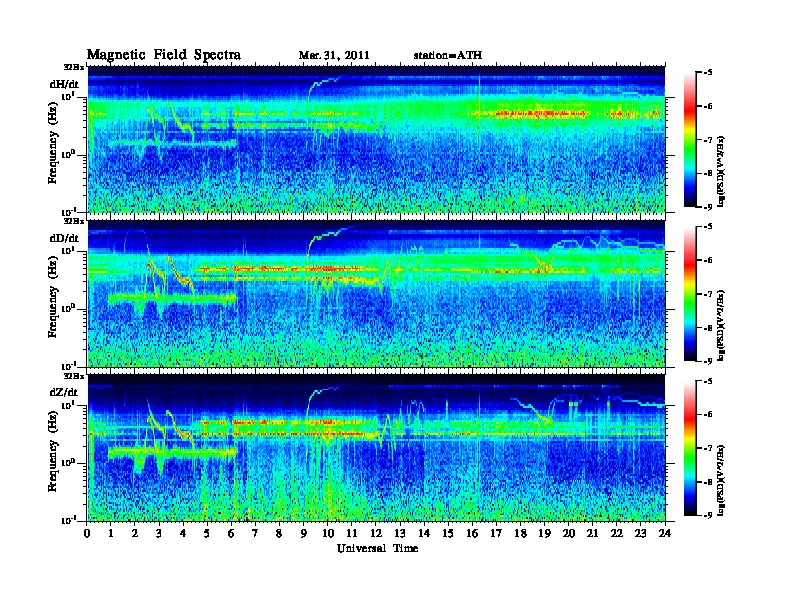Click hour 7 on the time axis
Screen dimensions: 792x612
[x=256, y=533]
